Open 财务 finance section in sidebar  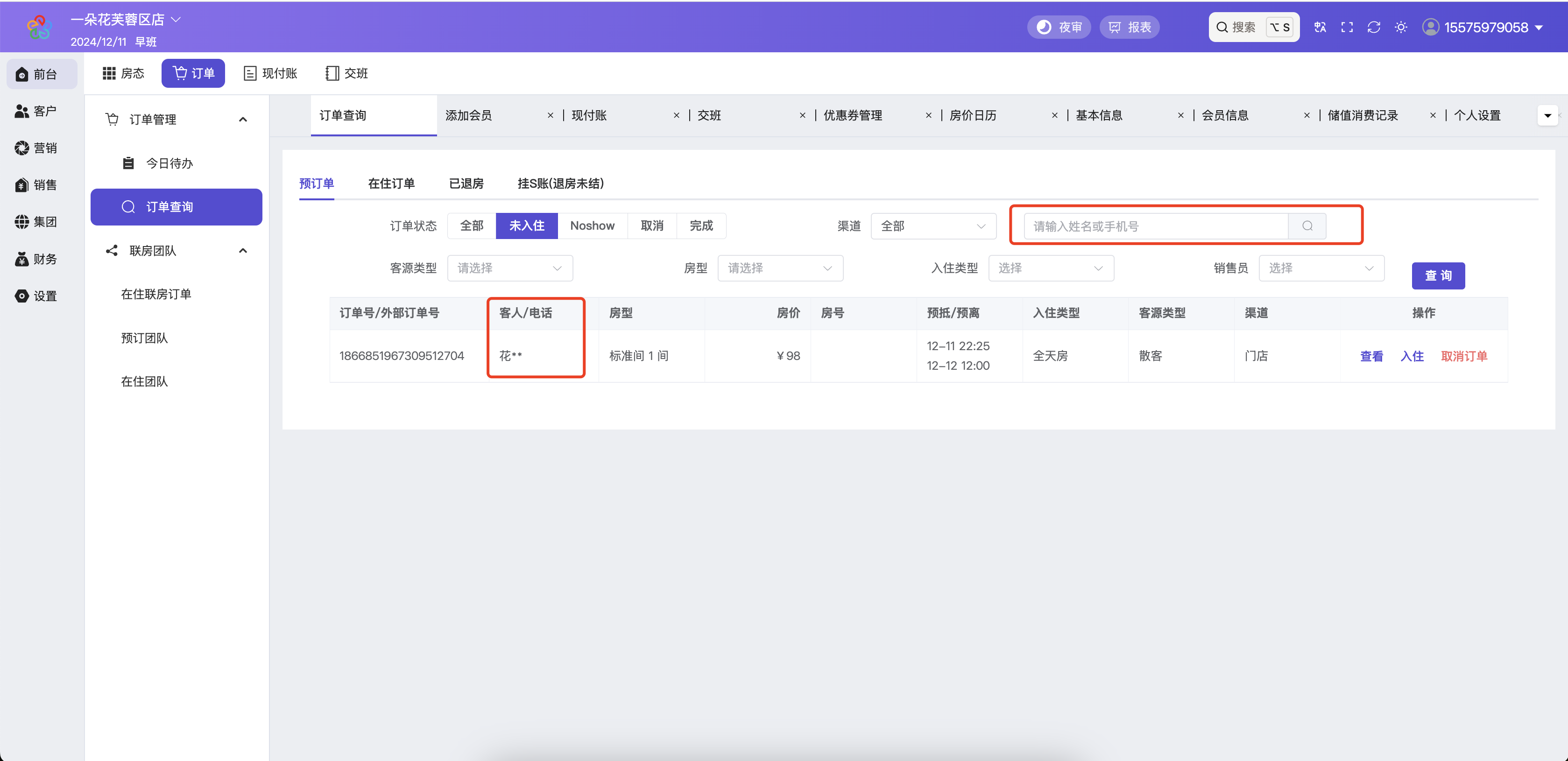(36, 259)
